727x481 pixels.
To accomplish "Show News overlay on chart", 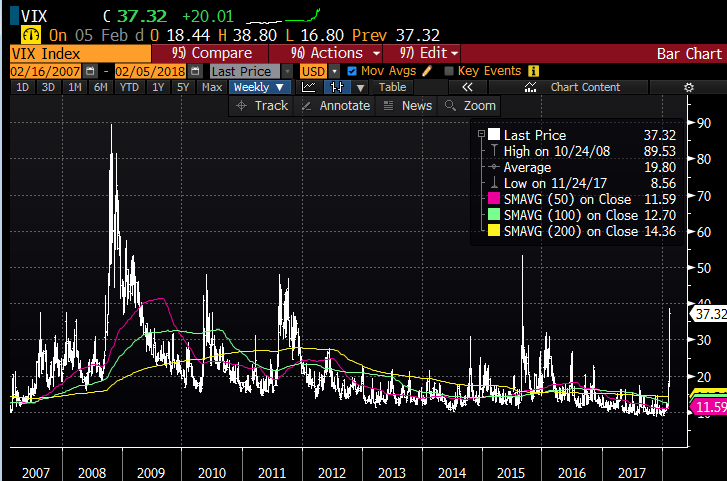I will [408, 105].
